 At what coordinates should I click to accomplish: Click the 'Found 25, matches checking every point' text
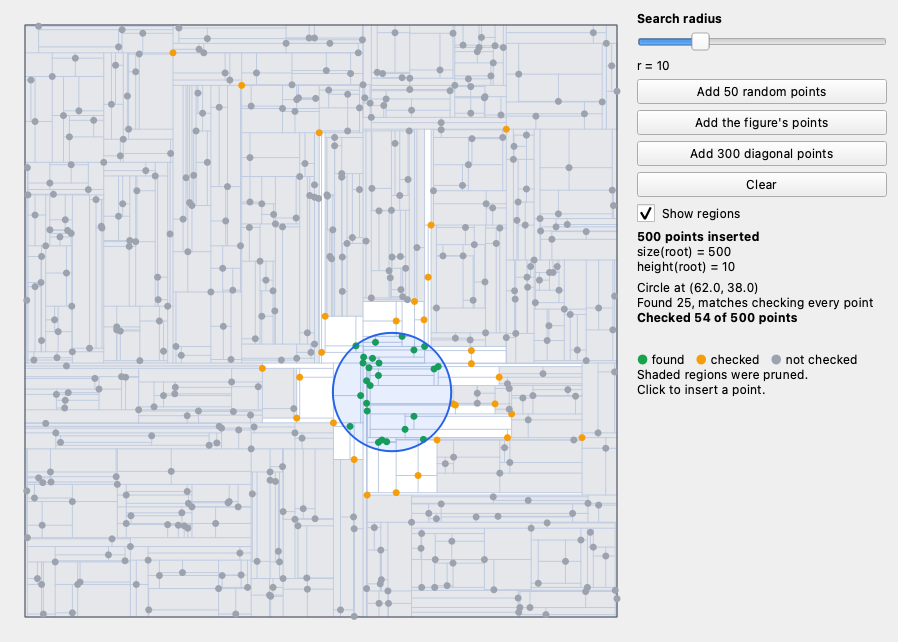[755, 303]
